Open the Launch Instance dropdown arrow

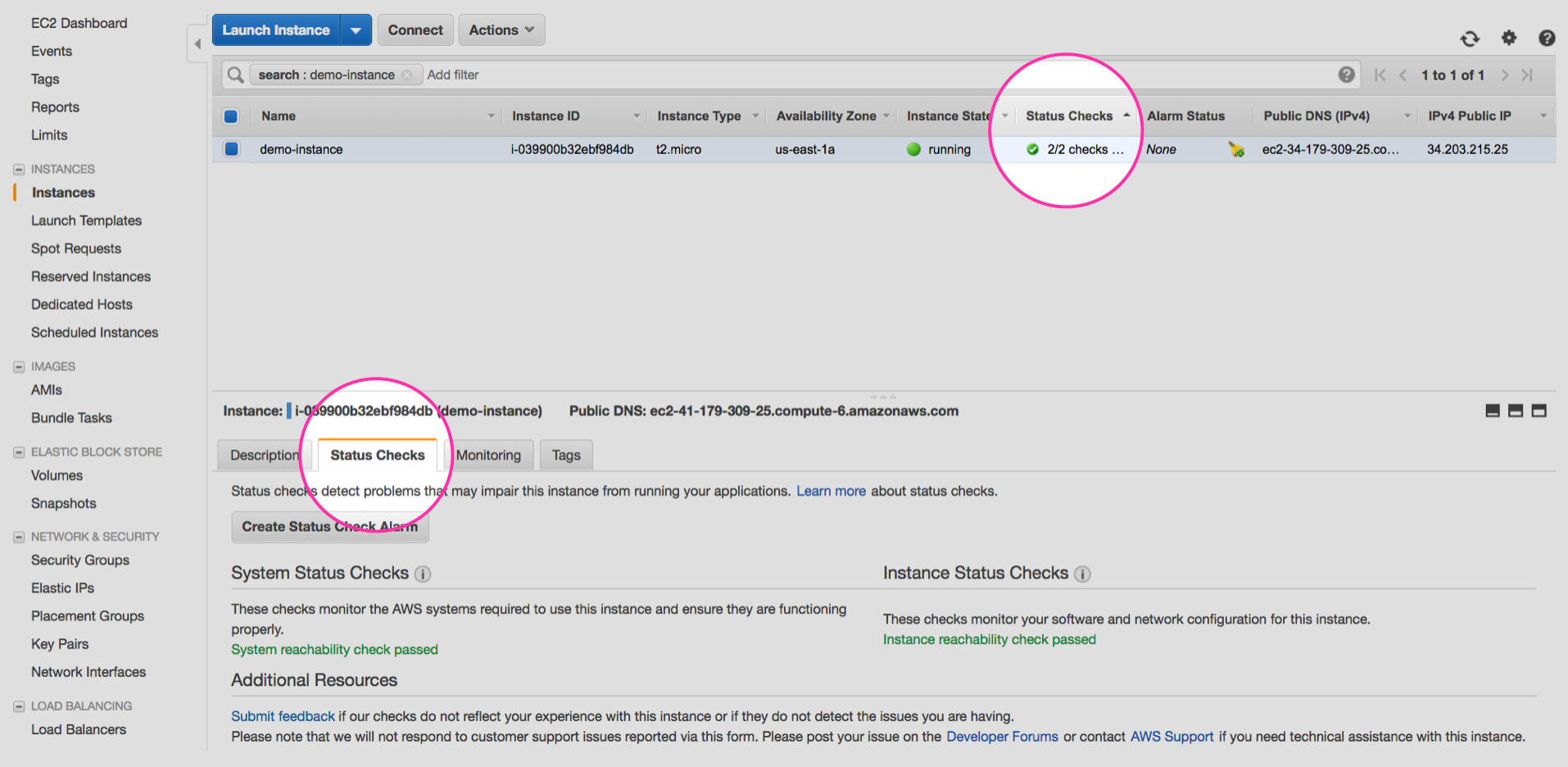[356, 29]
